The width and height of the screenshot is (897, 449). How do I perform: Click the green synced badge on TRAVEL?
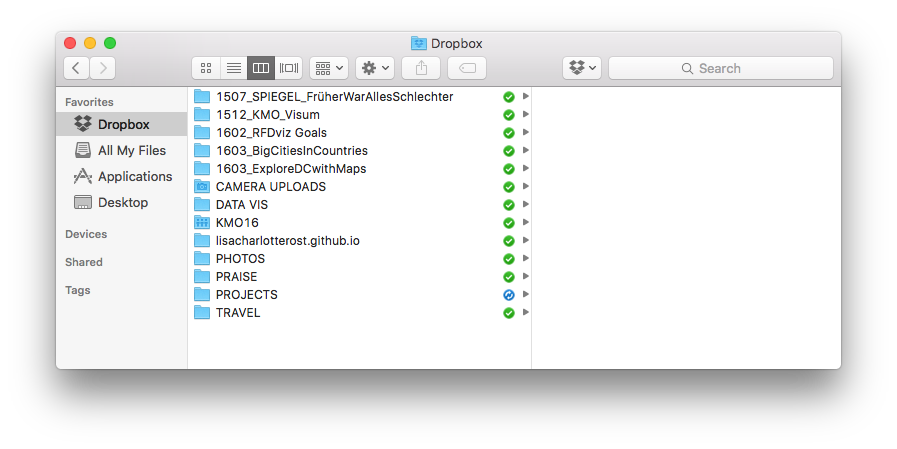click(x=509, y=313)
